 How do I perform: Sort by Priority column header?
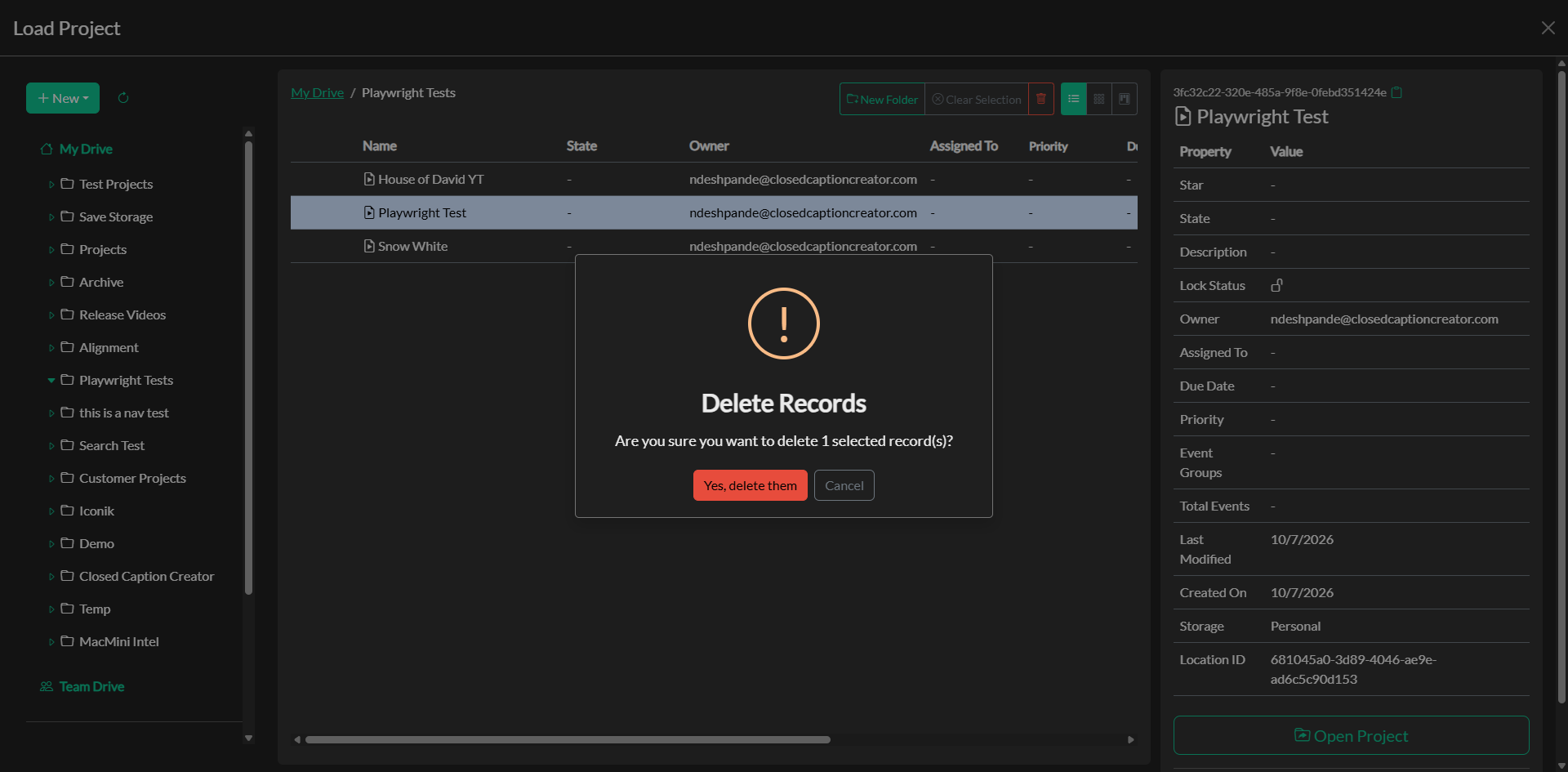coord(1049,146)
